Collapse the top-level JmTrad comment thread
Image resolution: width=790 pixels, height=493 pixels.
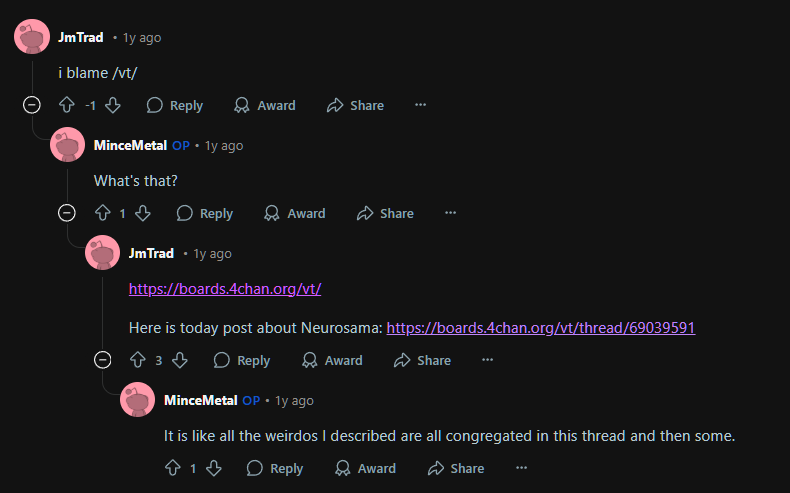32,105
